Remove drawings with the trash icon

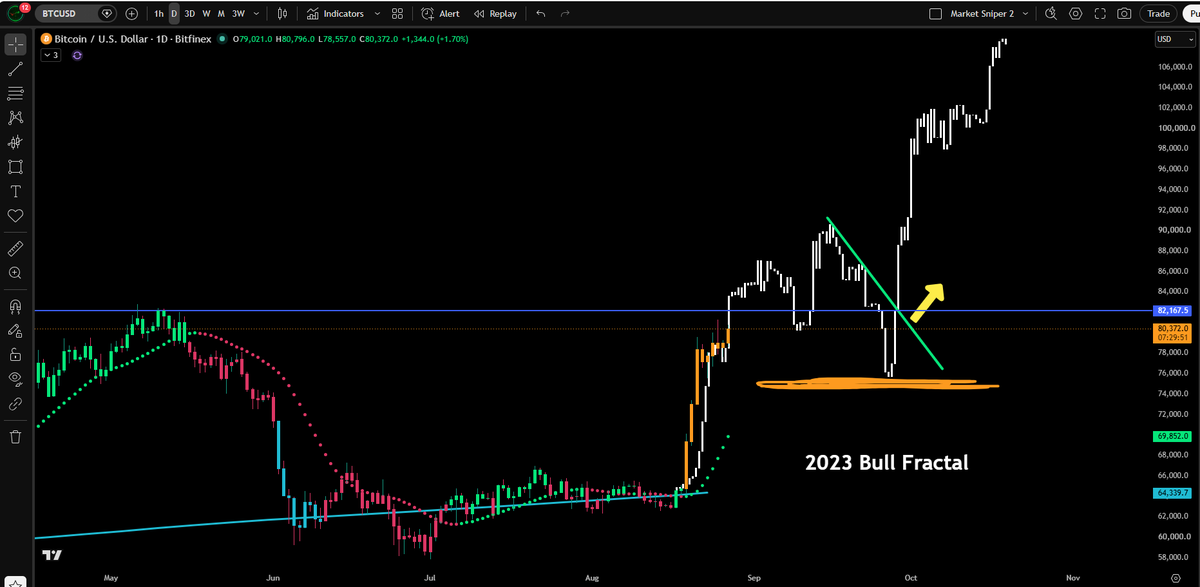(x=16, y=437)
